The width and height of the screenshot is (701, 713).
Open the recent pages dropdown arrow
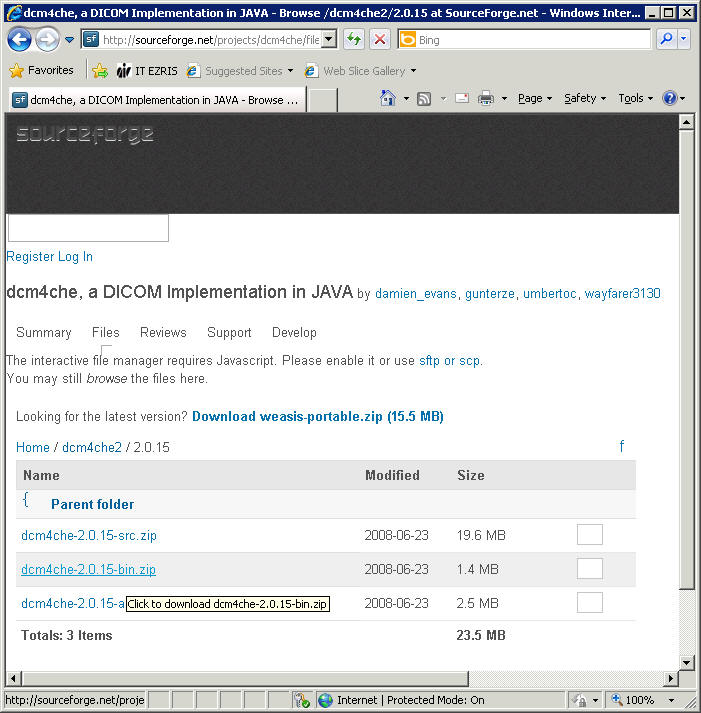tap(70, 40)
